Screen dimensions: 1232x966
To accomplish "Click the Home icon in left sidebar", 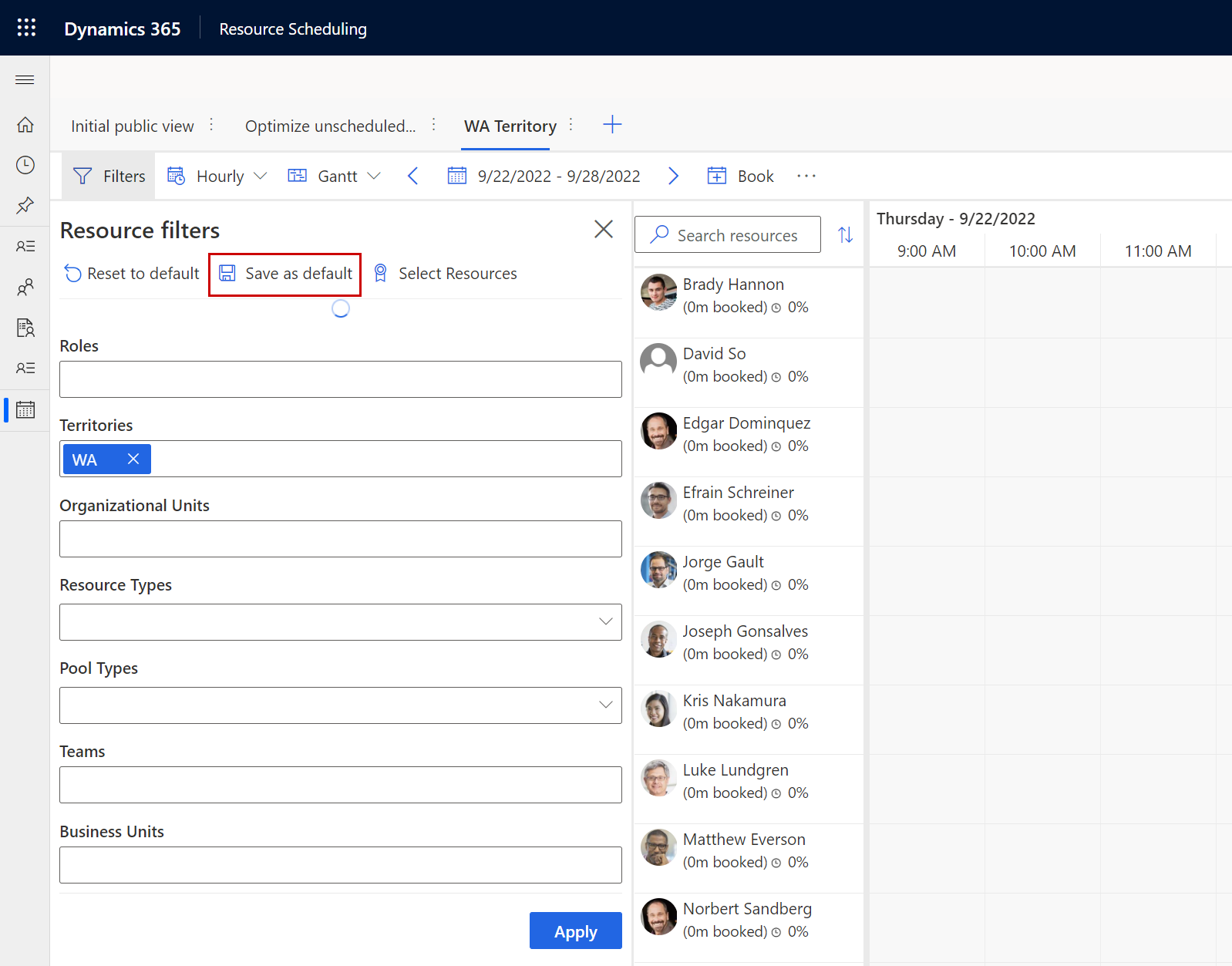I will [25, 125].
